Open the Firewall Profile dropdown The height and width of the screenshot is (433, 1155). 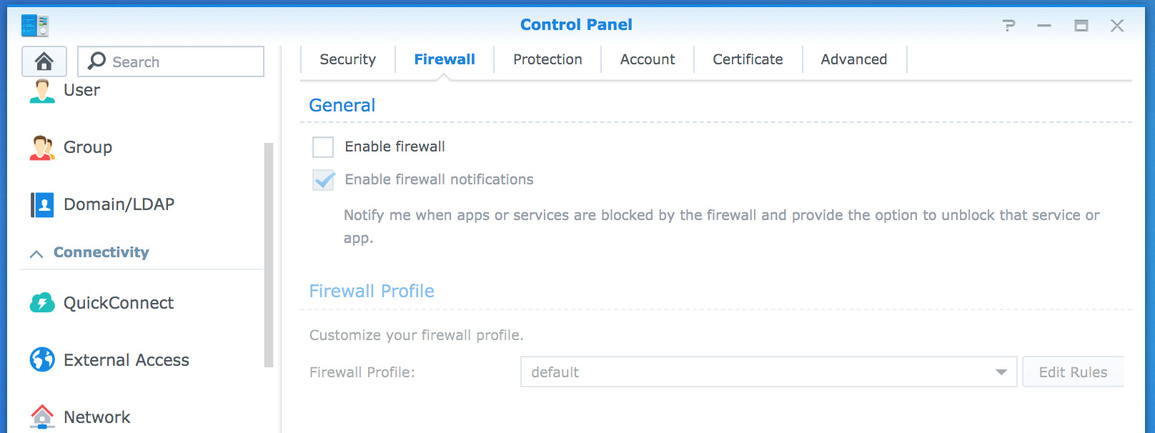pos(768,372)
